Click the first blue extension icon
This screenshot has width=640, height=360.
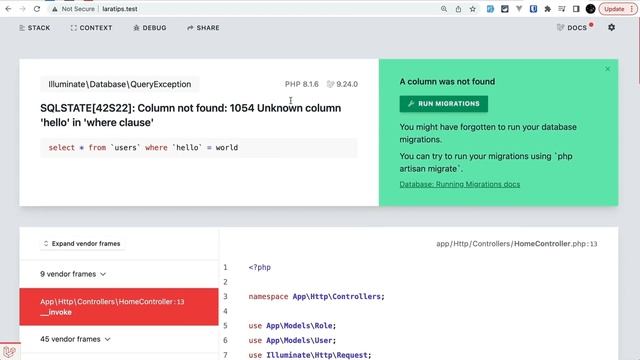490,9
